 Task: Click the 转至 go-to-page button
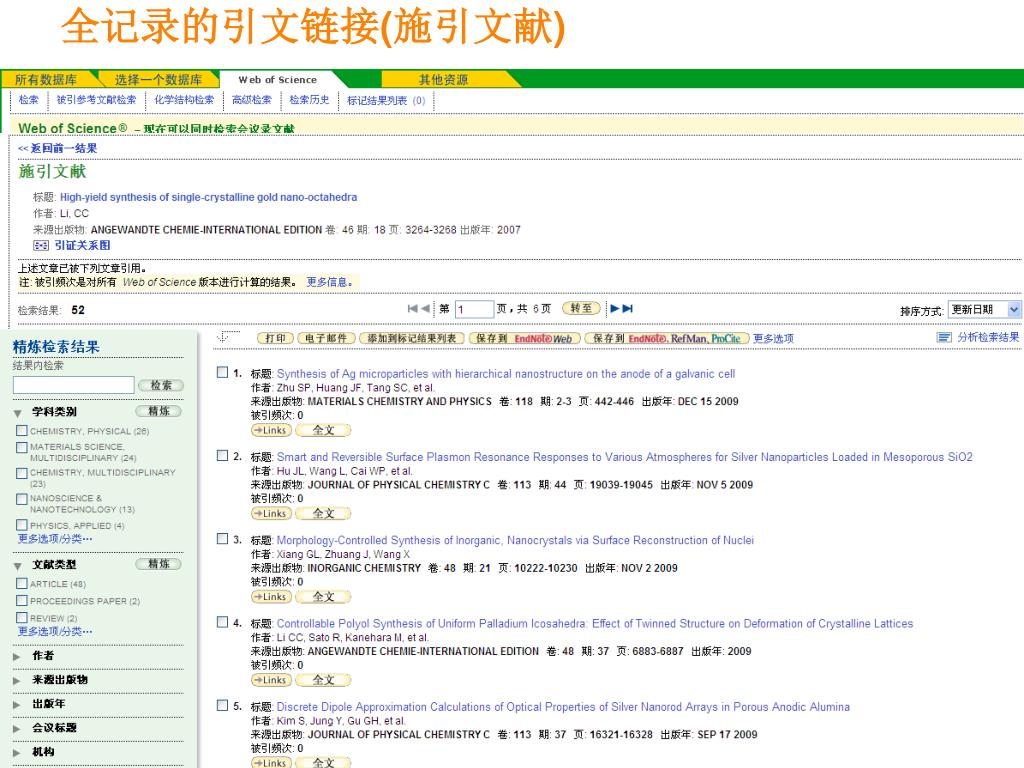click(x=581, y=308)
